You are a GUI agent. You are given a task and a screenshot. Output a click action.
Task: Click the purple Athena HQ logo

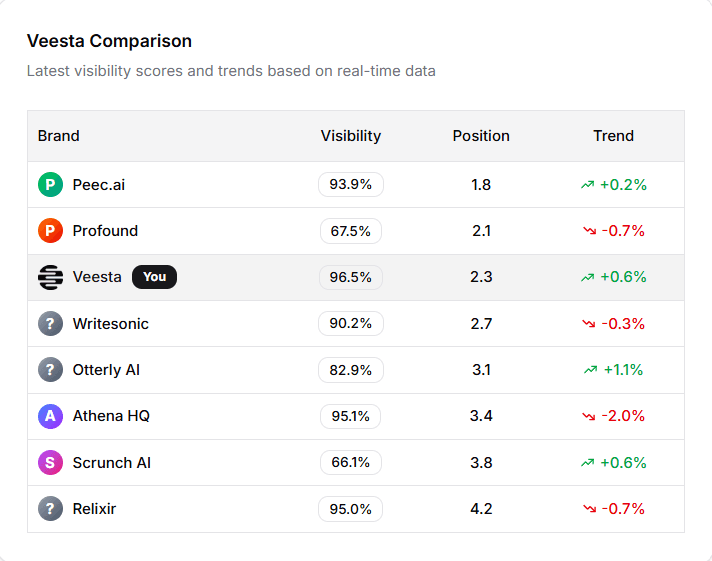click(x=50, y=416)
